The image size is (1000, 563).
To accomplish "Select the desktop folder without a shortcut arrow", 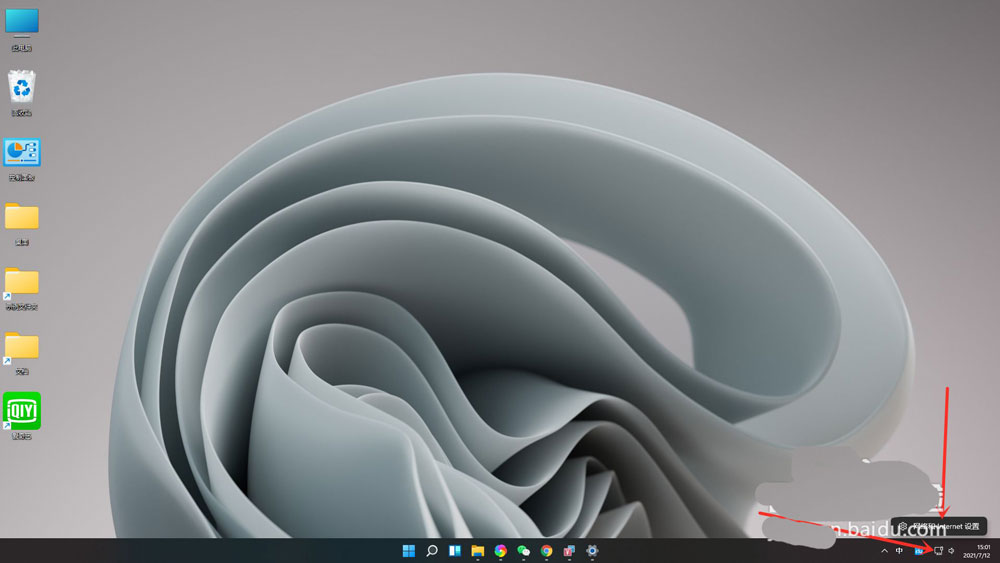I will point(22,223).
